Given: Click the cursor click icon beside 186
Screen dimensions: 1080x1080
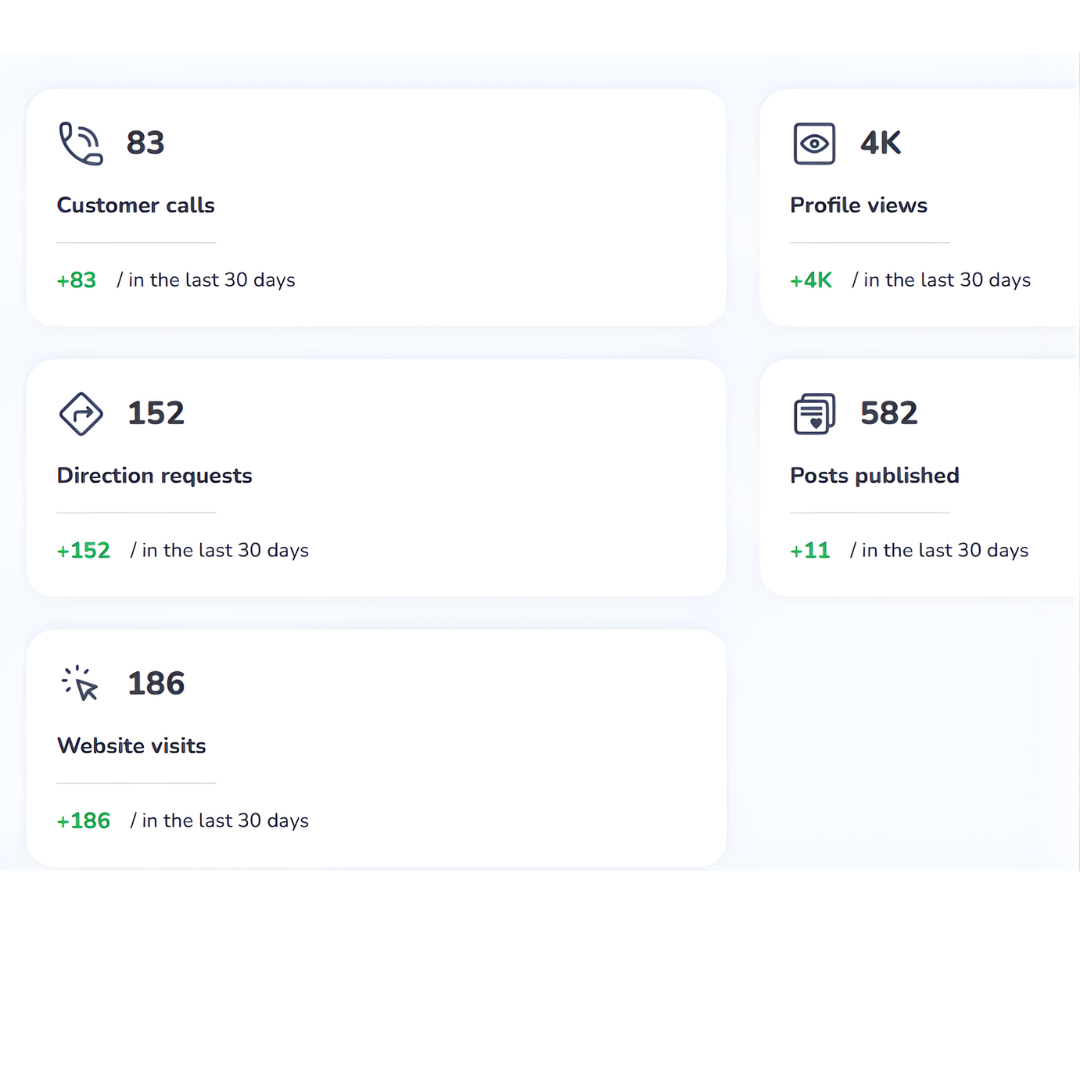Looking at the screenshot, I should (x=80, y=683).
